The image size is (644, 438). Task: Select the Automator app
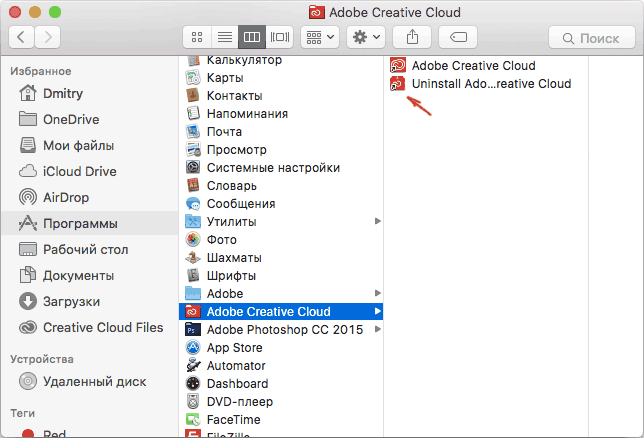tap(281, 366)
